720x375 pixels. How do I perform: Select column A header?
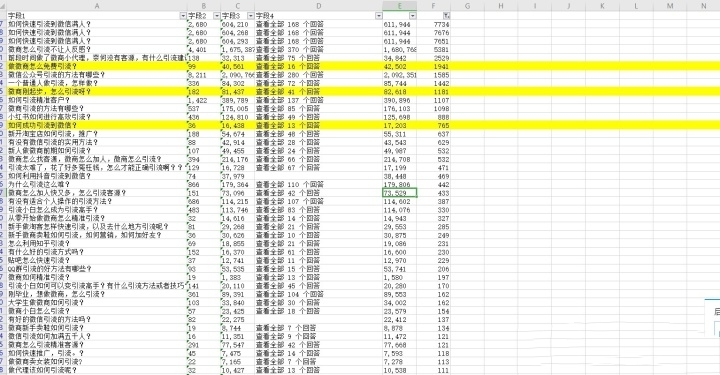coord(96,6)
